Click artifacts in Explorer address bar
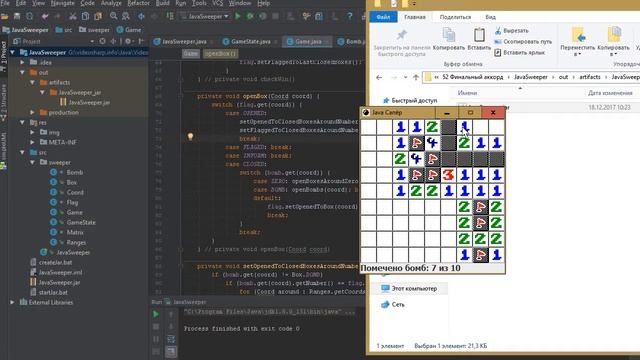The width and height of the screenshot is (640, 360). (x=590, y=77)
